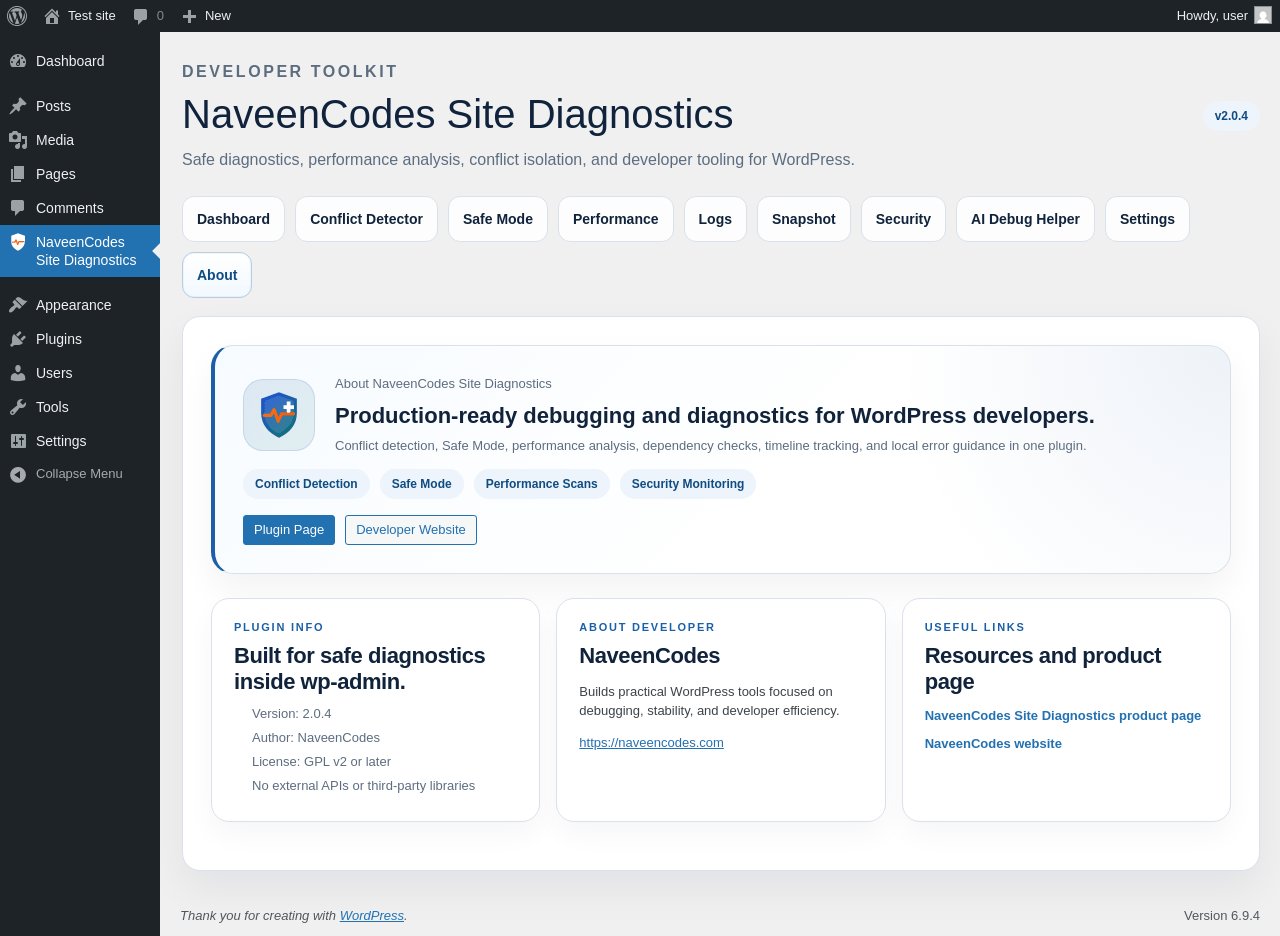1280x936 pixels.
Task: Click the 'Author: NaveenCodes' list item
Action: pyautogui.click(x=316, y=738)
